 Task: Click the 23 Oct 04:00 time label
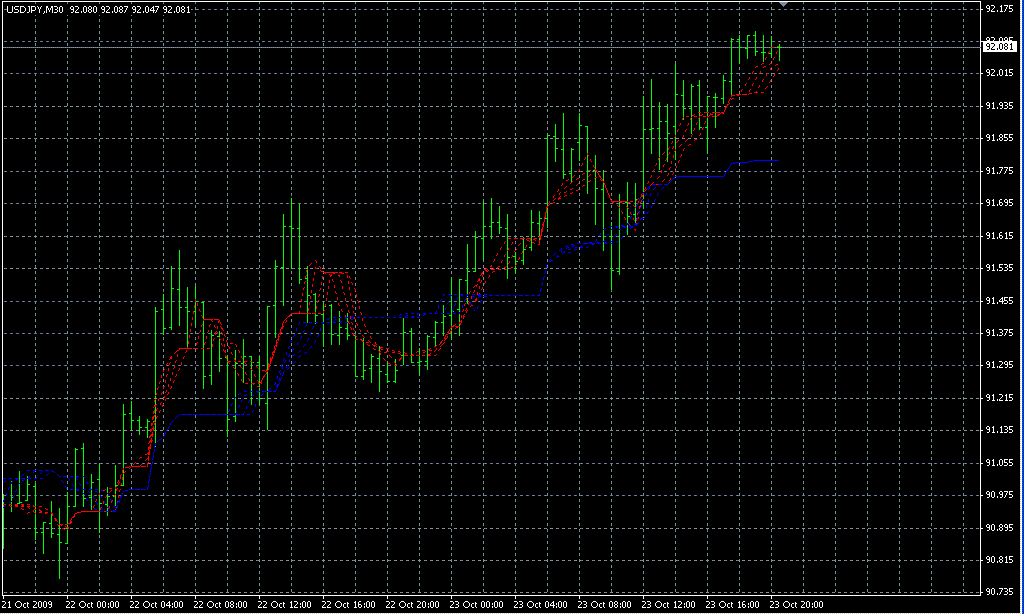point(541,605)
